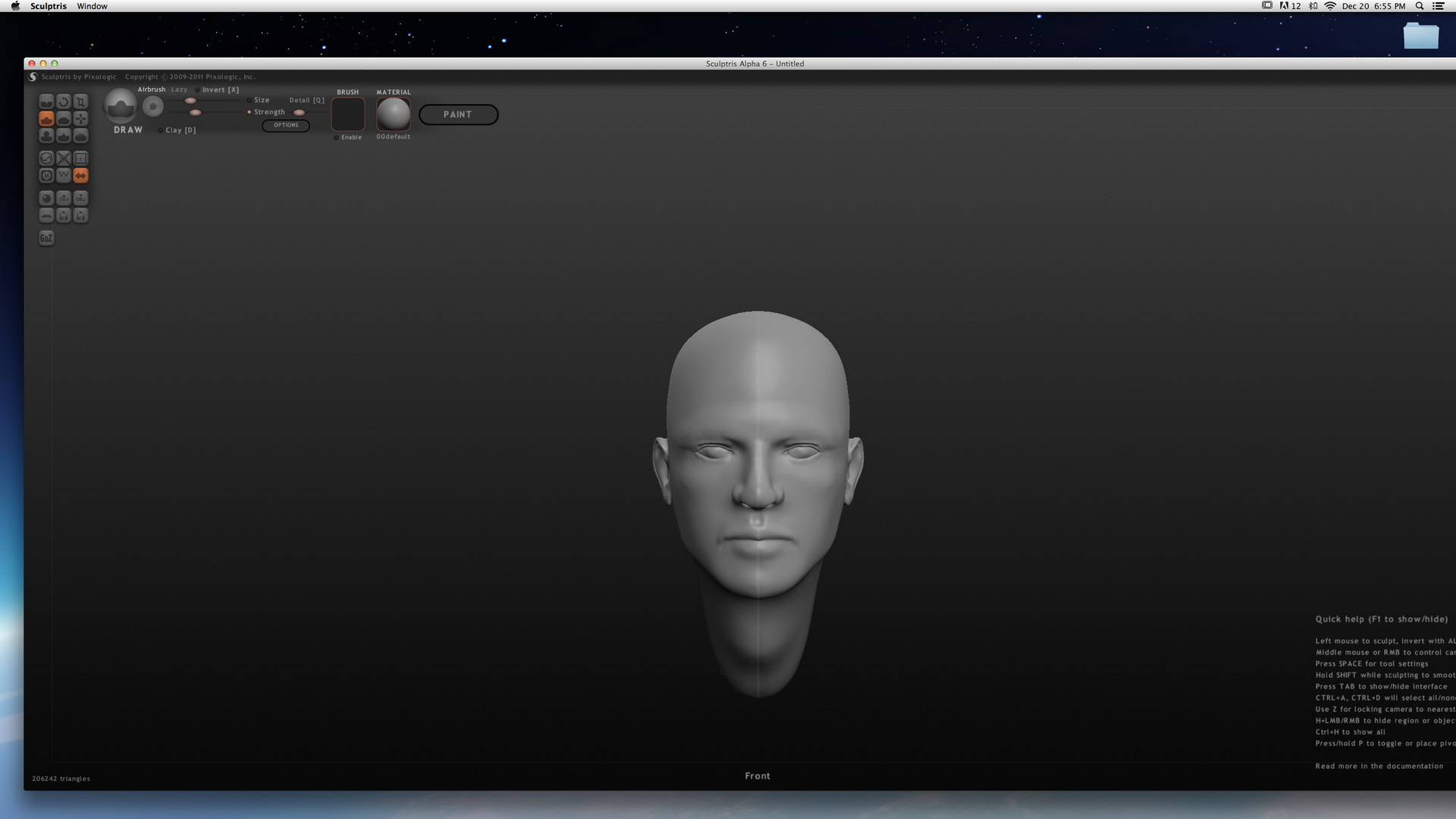Toggle the Symmetry button icon
Viewport: 1456px width, 819px height.
pyautogui.click(x=80, y=175)
